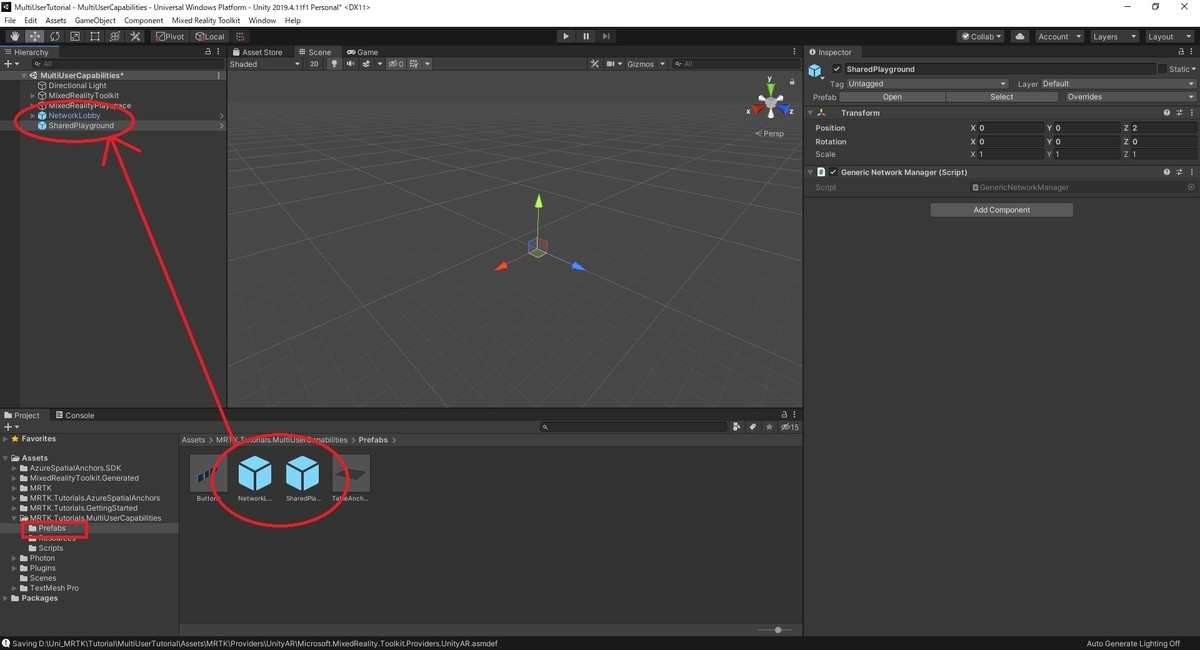
Task: Toggle Pivot handle position button
Action: tap(170, 36)
